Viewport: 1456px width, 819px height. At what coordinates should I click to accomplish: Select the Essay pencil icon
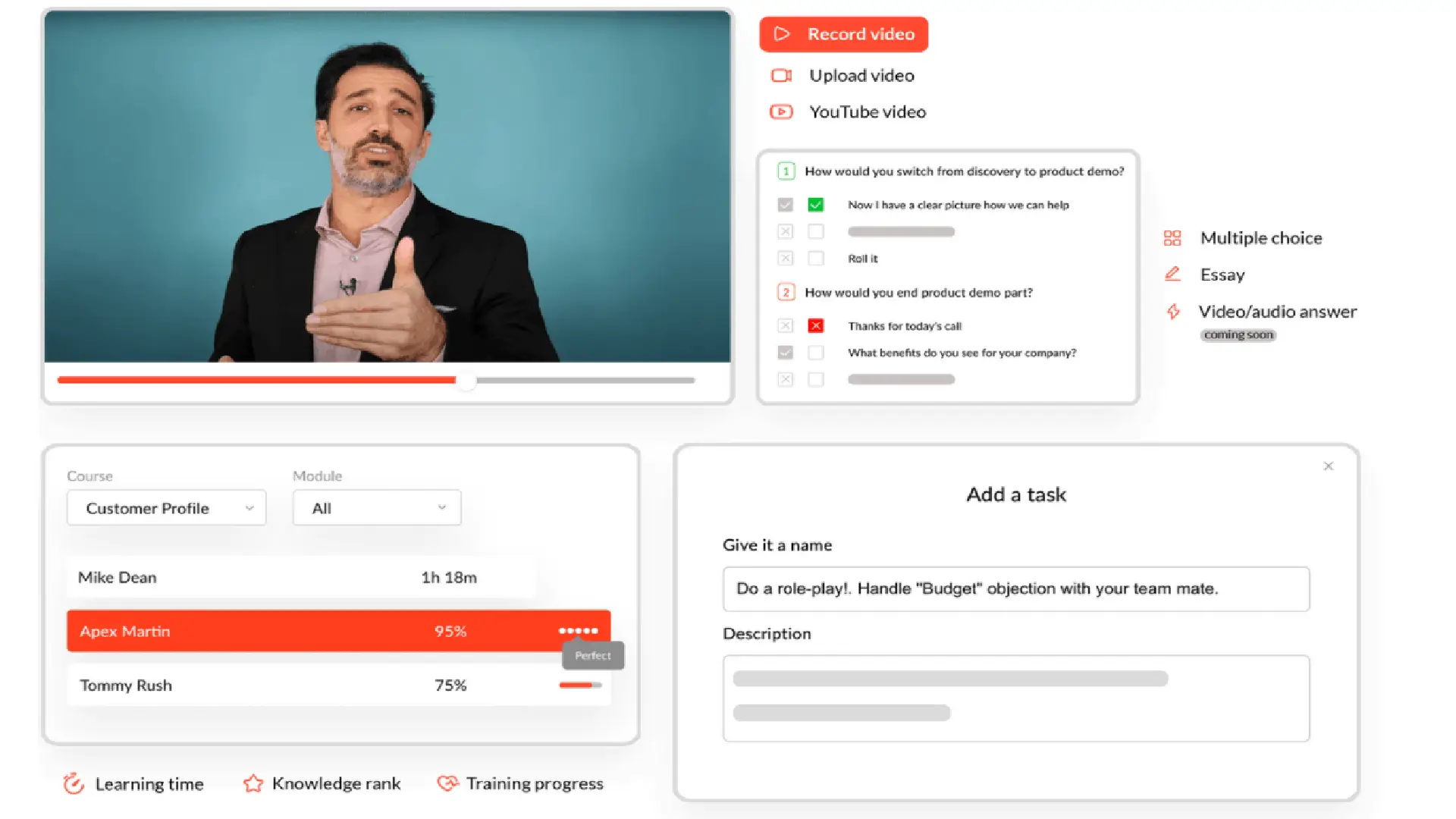1172,274
